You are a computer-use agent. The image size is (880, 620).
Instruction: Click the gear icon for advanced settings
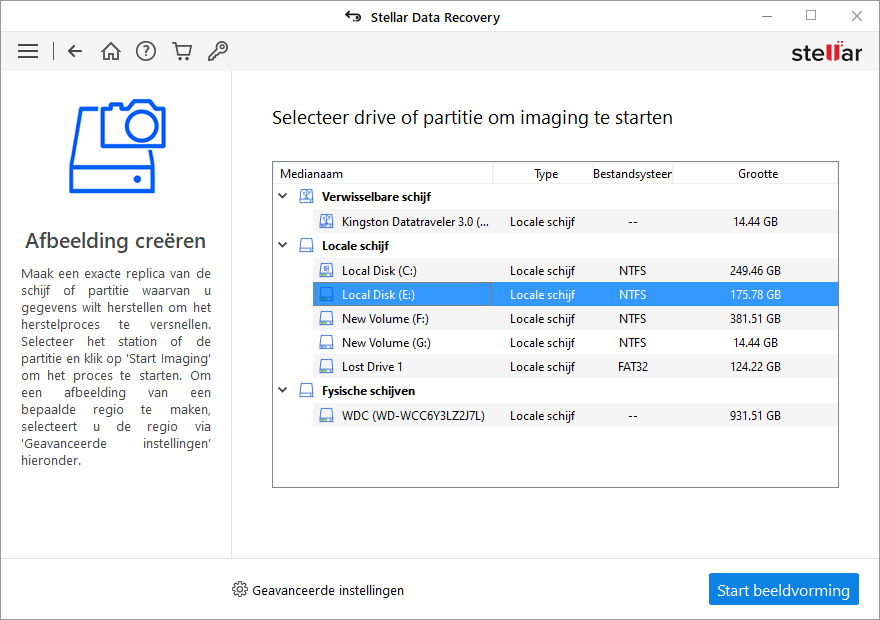(240, 589)
